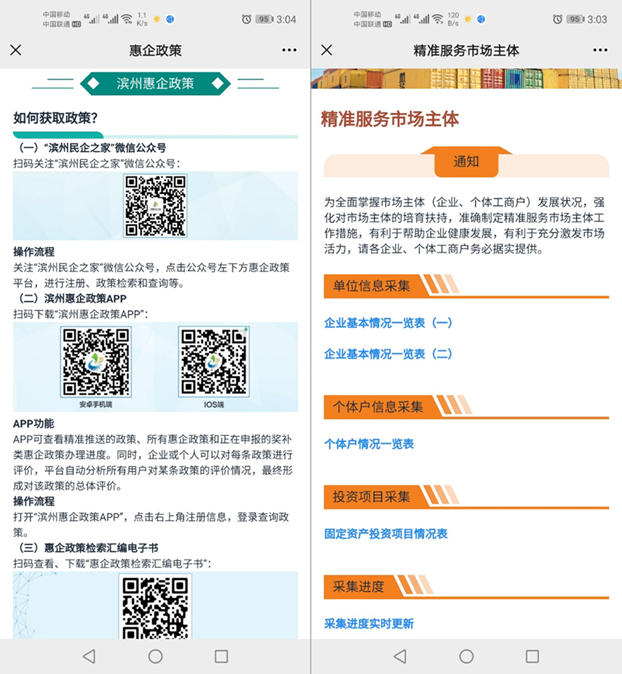
Task: Tap recent apps square below 惠企政策 page
Action: click(x=221, y=656)
